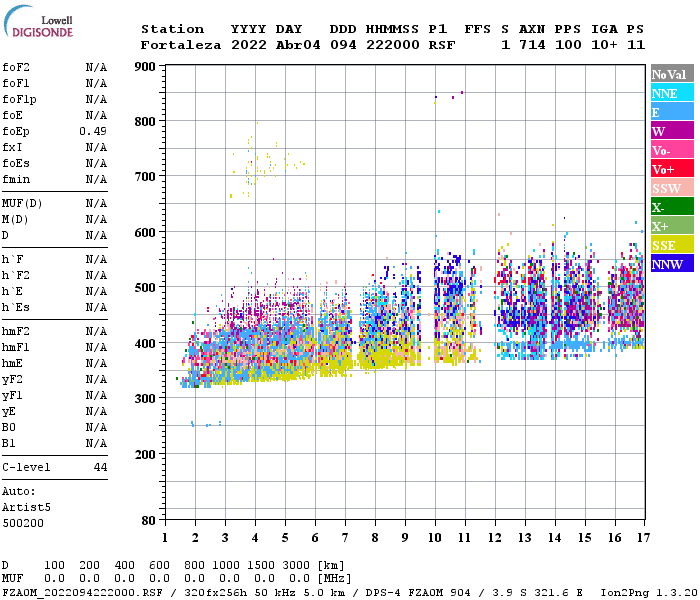Click the P1 value RSF
700x600 pixels.
[442, 45]
